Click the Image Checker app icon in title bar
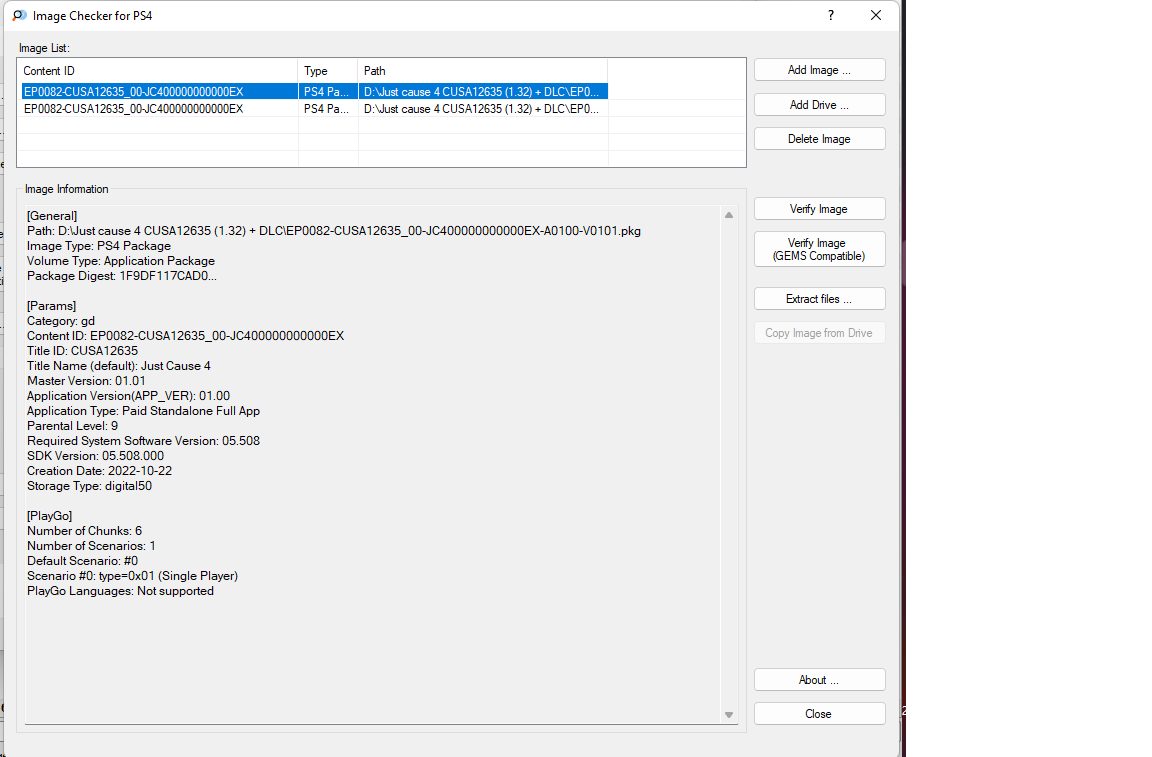This screenshot has height=757, width=1152. coord(19,15)
